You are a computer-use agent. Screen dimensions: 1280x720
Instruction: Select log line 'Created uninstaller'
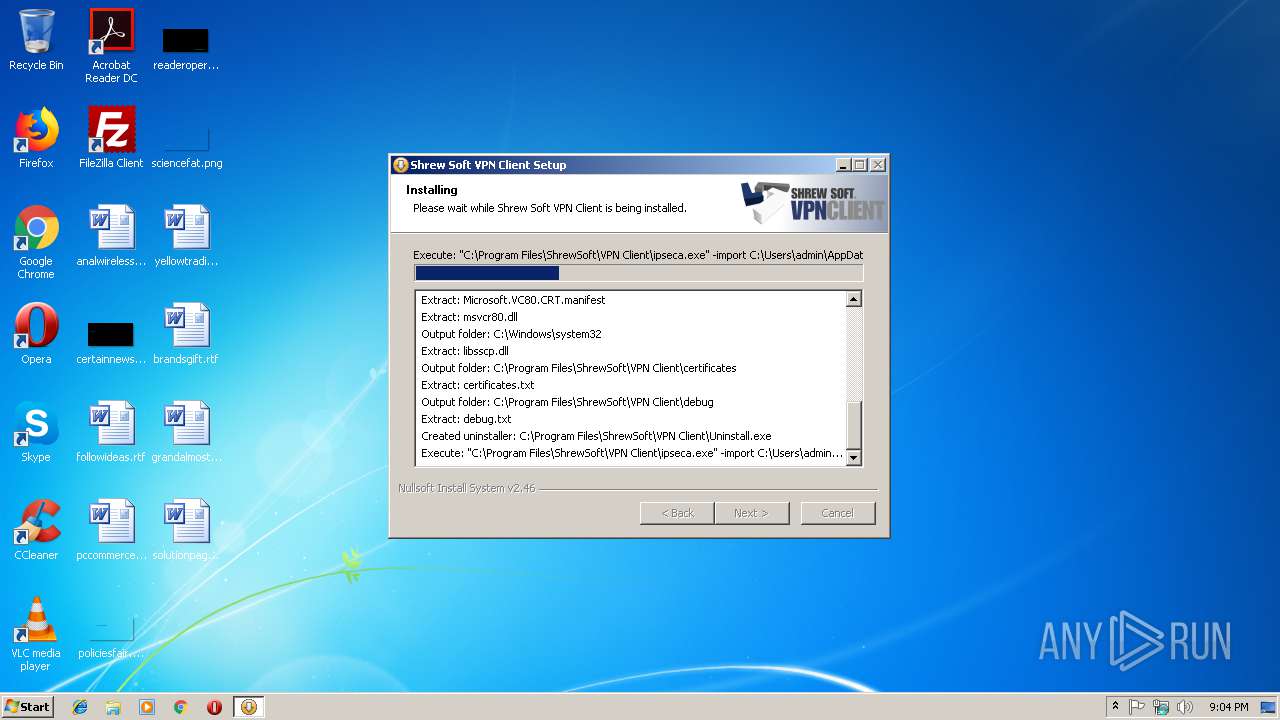pos(596,436)
